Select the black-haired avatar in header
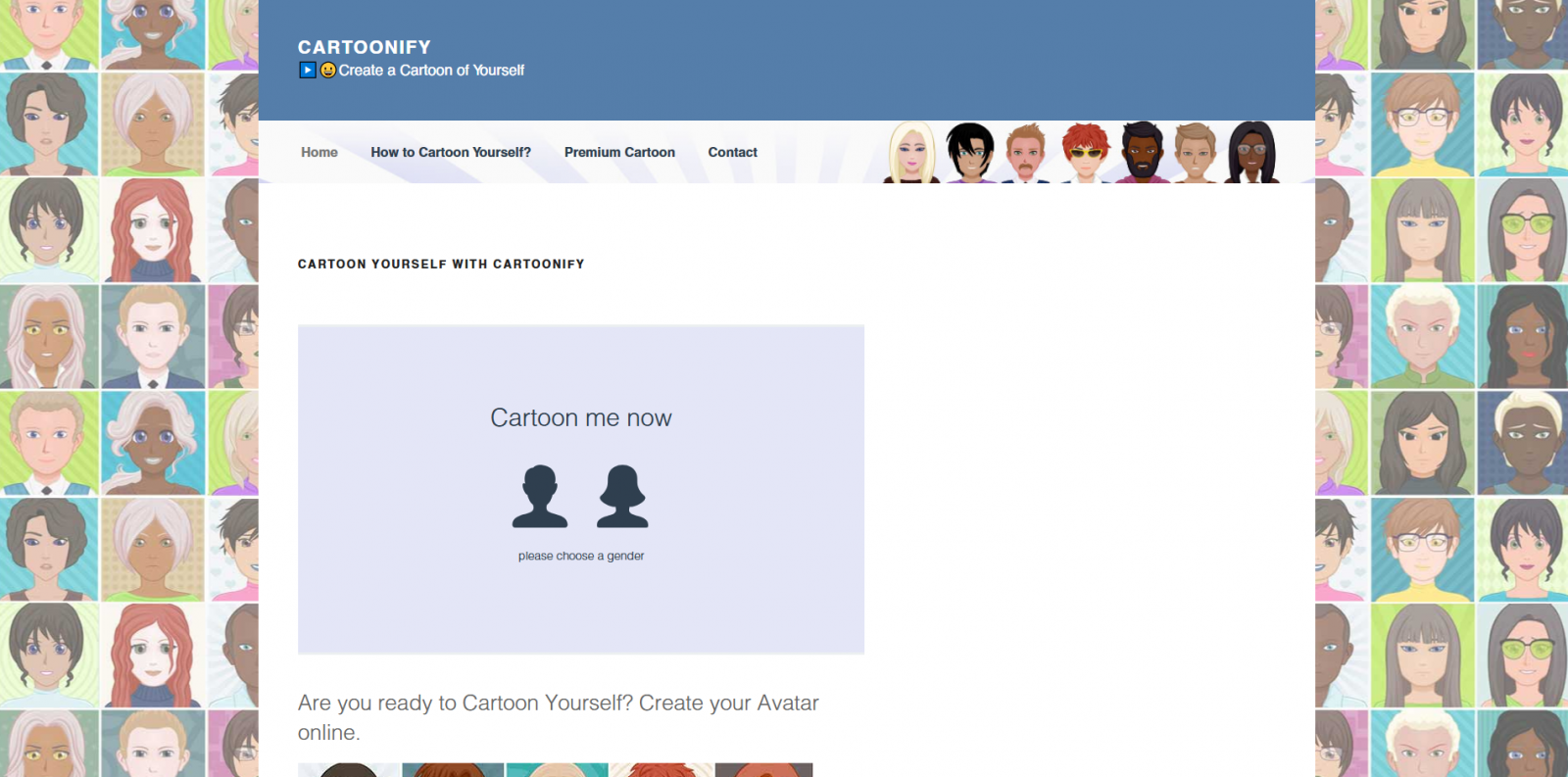Image resolution: width=1568 pixels, height=777 pixels. tap(970, 153)
